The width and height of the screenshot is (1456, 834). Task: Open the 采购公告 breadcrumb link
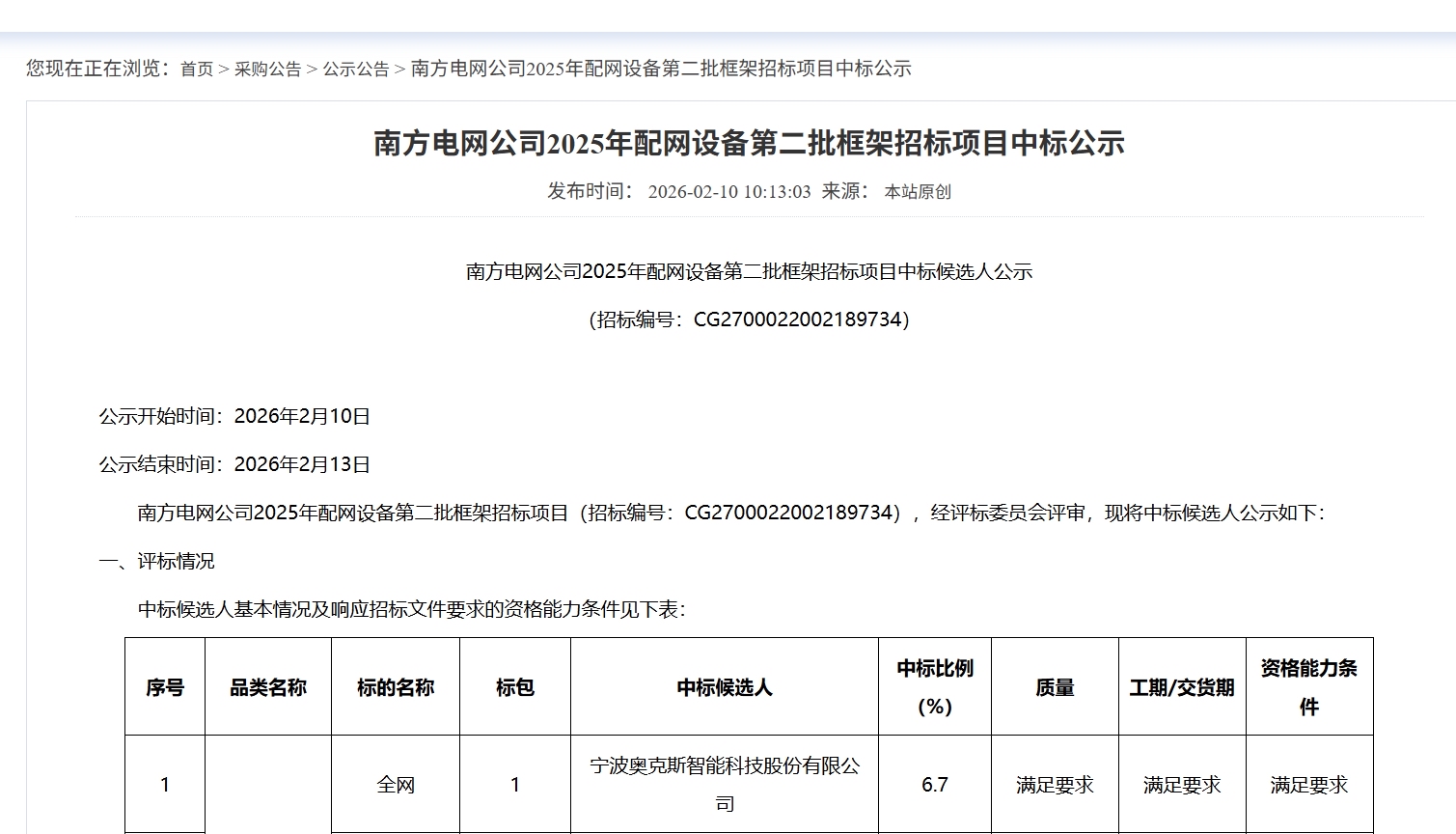click(x=268, y=69)
